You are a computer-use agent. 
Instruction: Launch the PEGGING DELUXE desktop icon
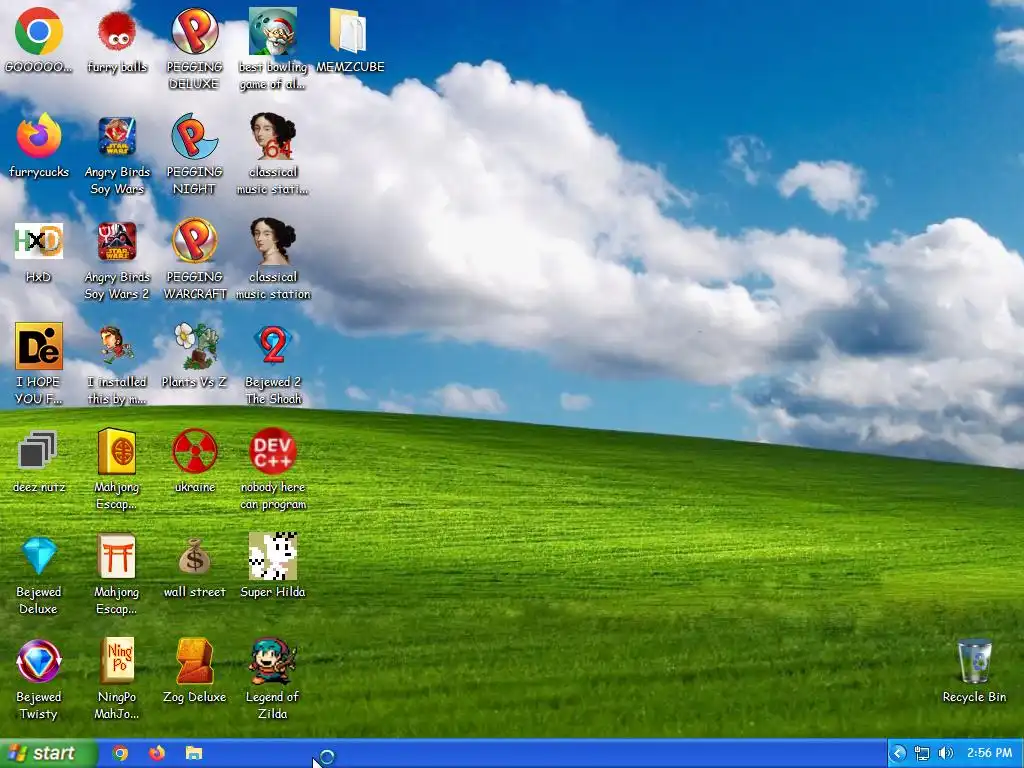tap(195, 32)
